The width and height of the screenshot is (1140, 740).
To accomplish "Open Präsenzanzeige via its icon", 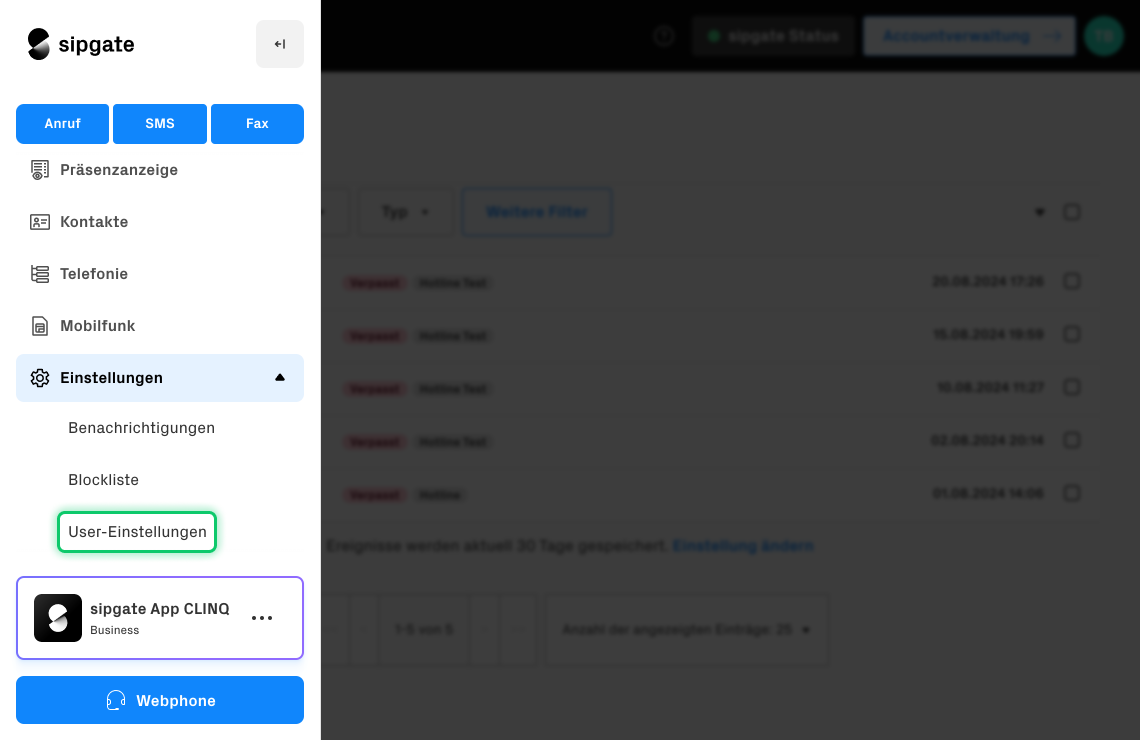I will [x=40, y=170].
